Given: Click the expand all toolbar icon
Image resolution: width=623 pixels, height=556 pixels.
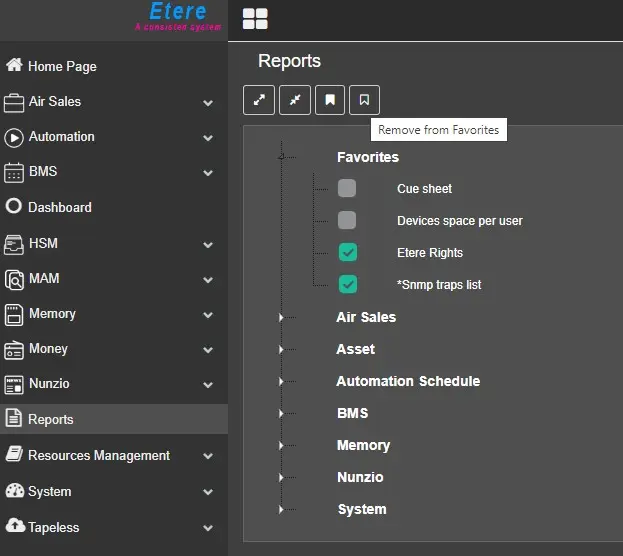Looking at the screenshot, I should pyautogui.click(x=258, y=100).
